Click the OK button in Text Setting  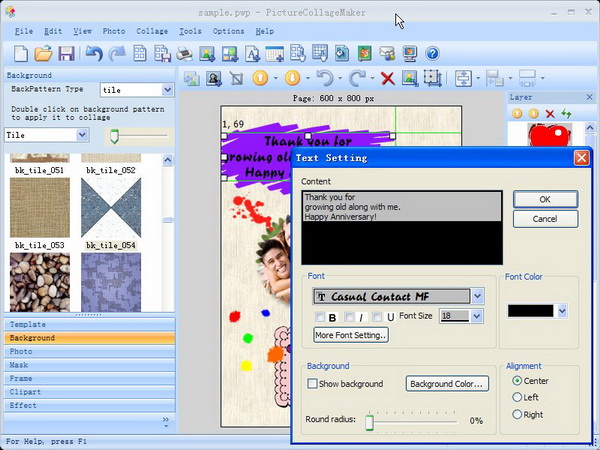545,200
